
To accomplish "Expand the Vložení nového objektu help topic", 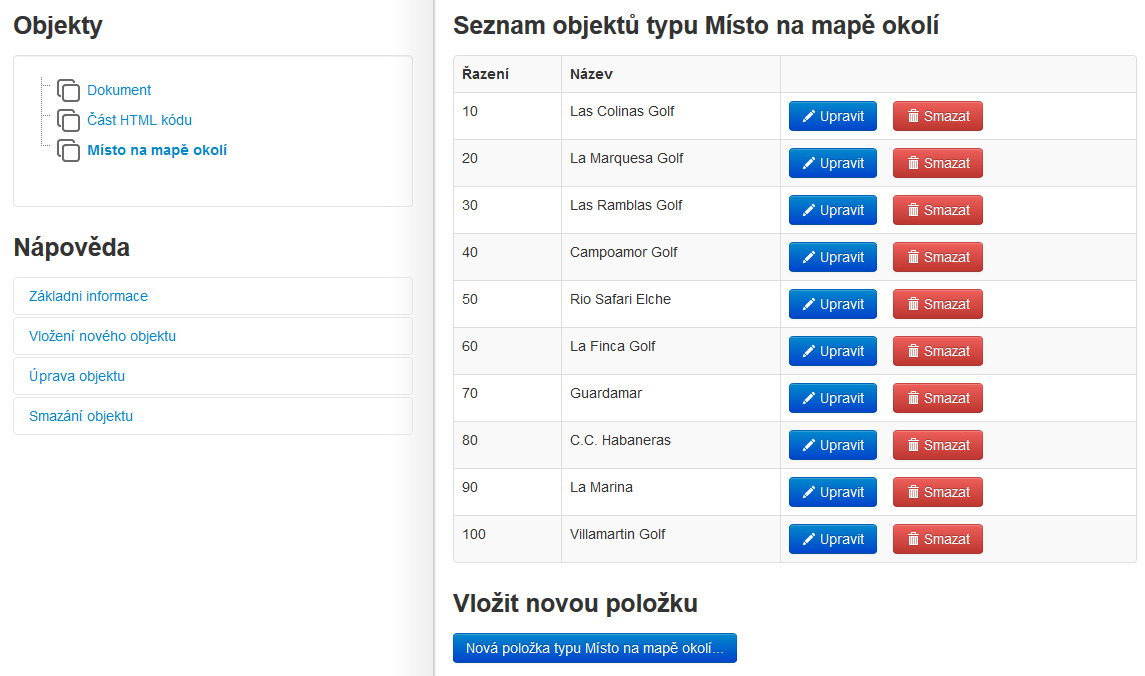I will coord(102,336).
